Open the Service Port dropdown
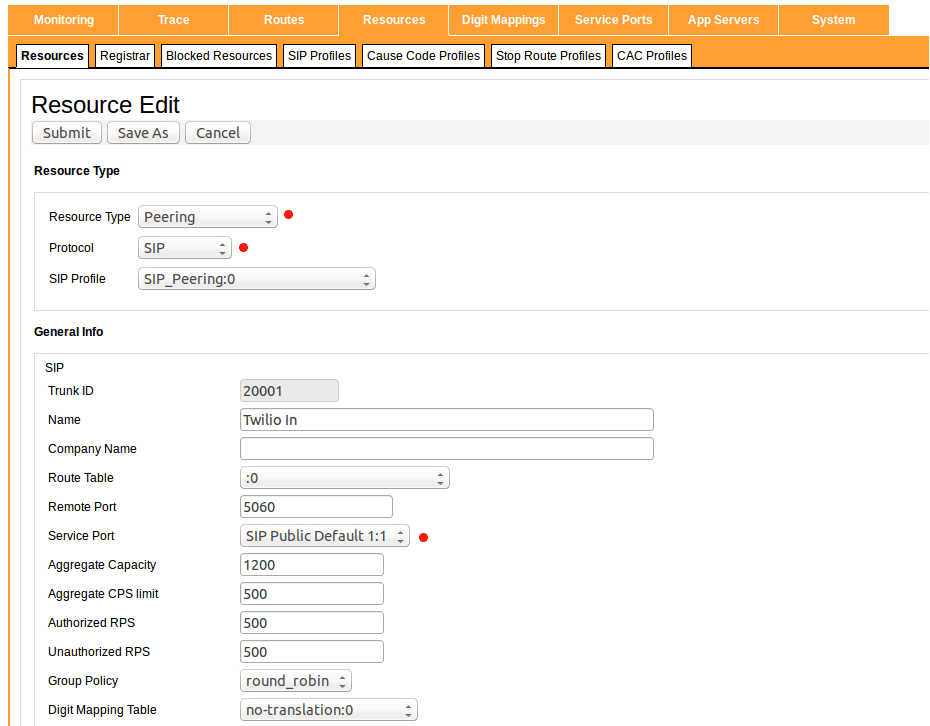 click(324, 535)
